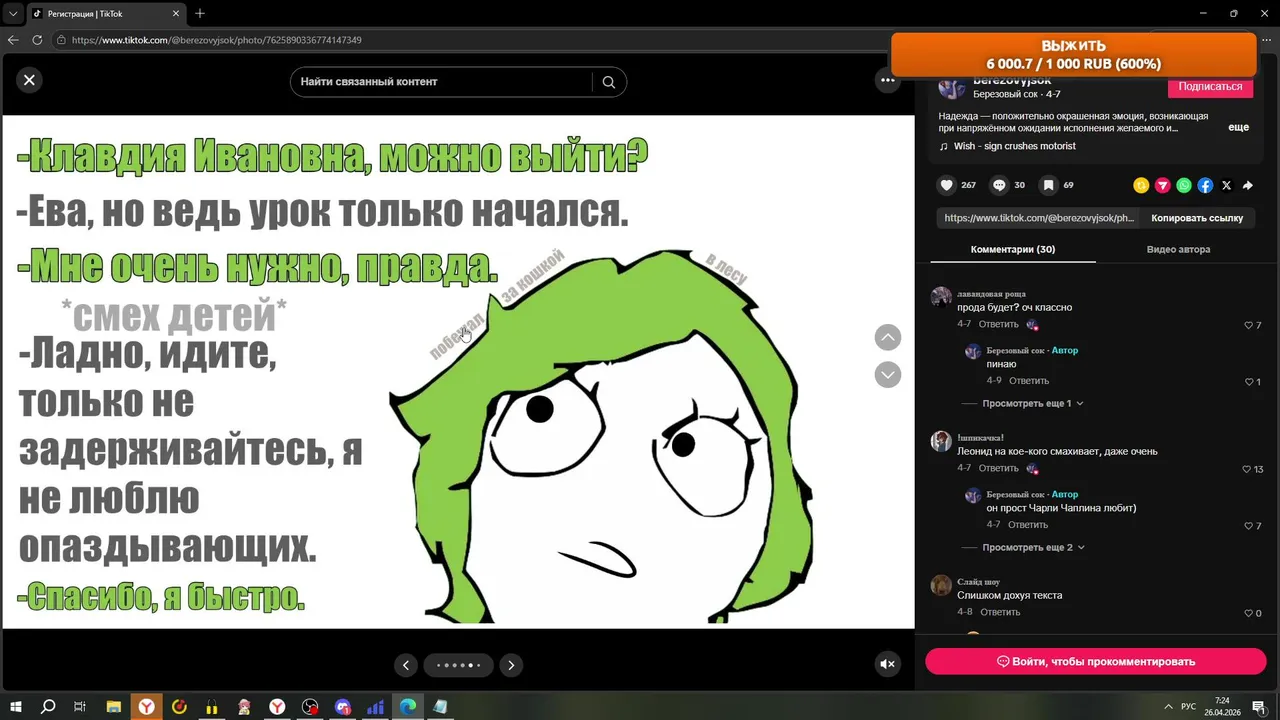Show hidden tray icons chevron
This screenshot has height=720, width=1280.
tap(1168, 707)
